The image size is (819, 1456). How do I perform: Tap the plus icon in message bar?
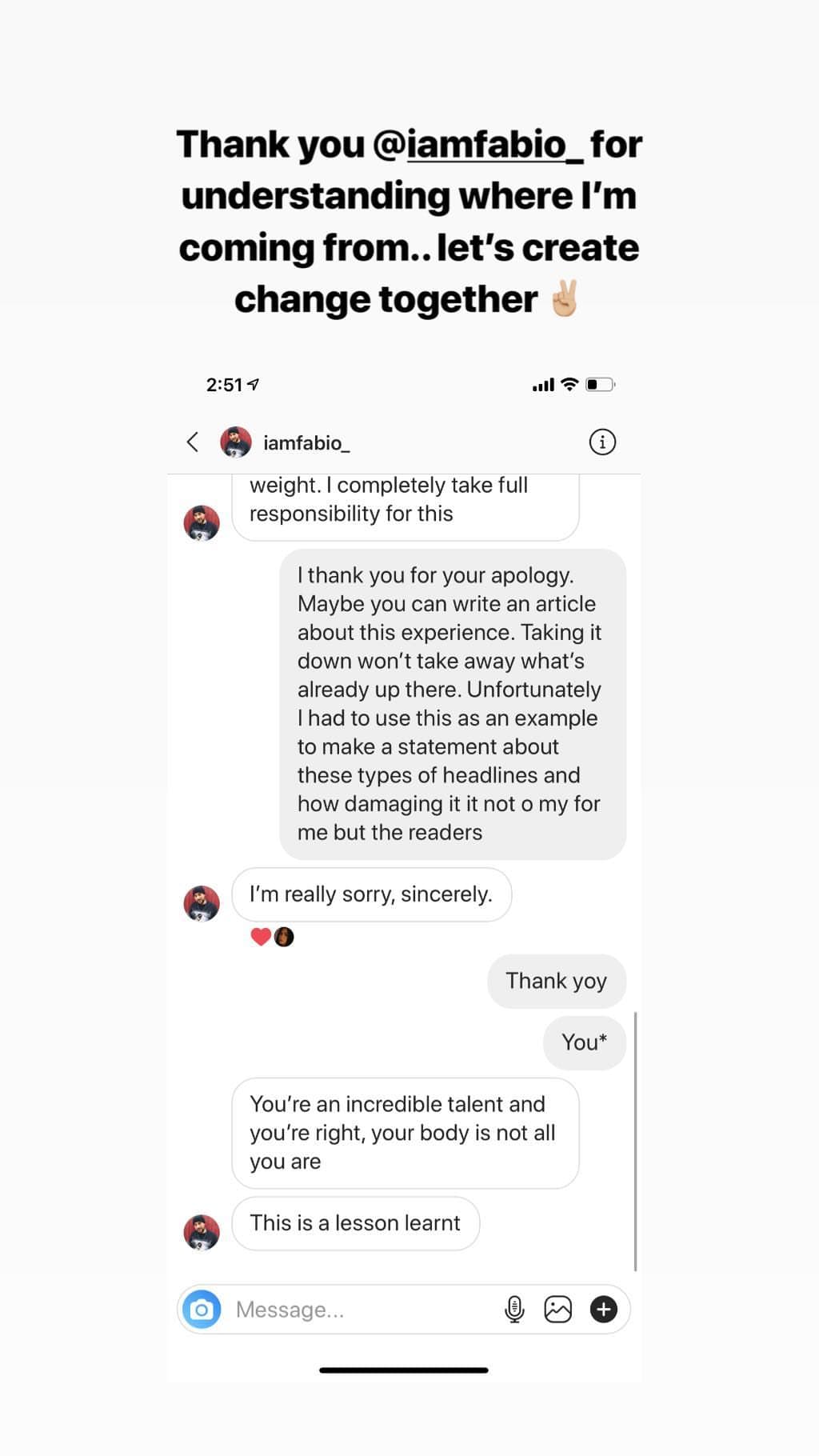(x=603, y=1310)
